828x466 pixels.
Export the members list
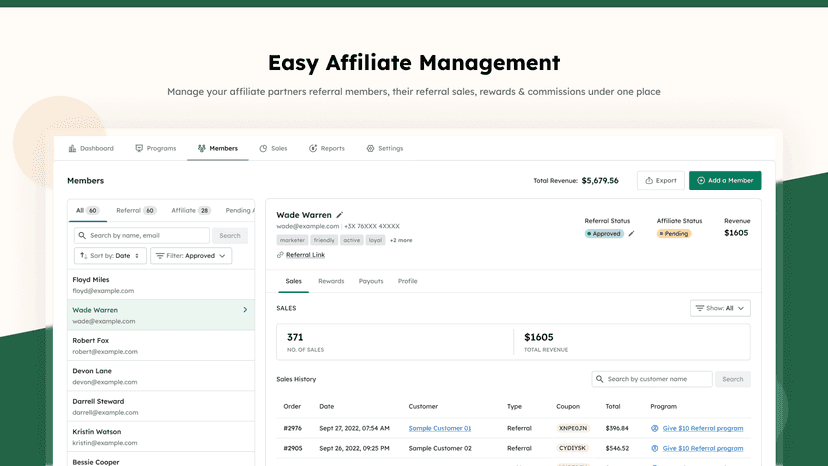pyautogui.click(x=661, y=180)
